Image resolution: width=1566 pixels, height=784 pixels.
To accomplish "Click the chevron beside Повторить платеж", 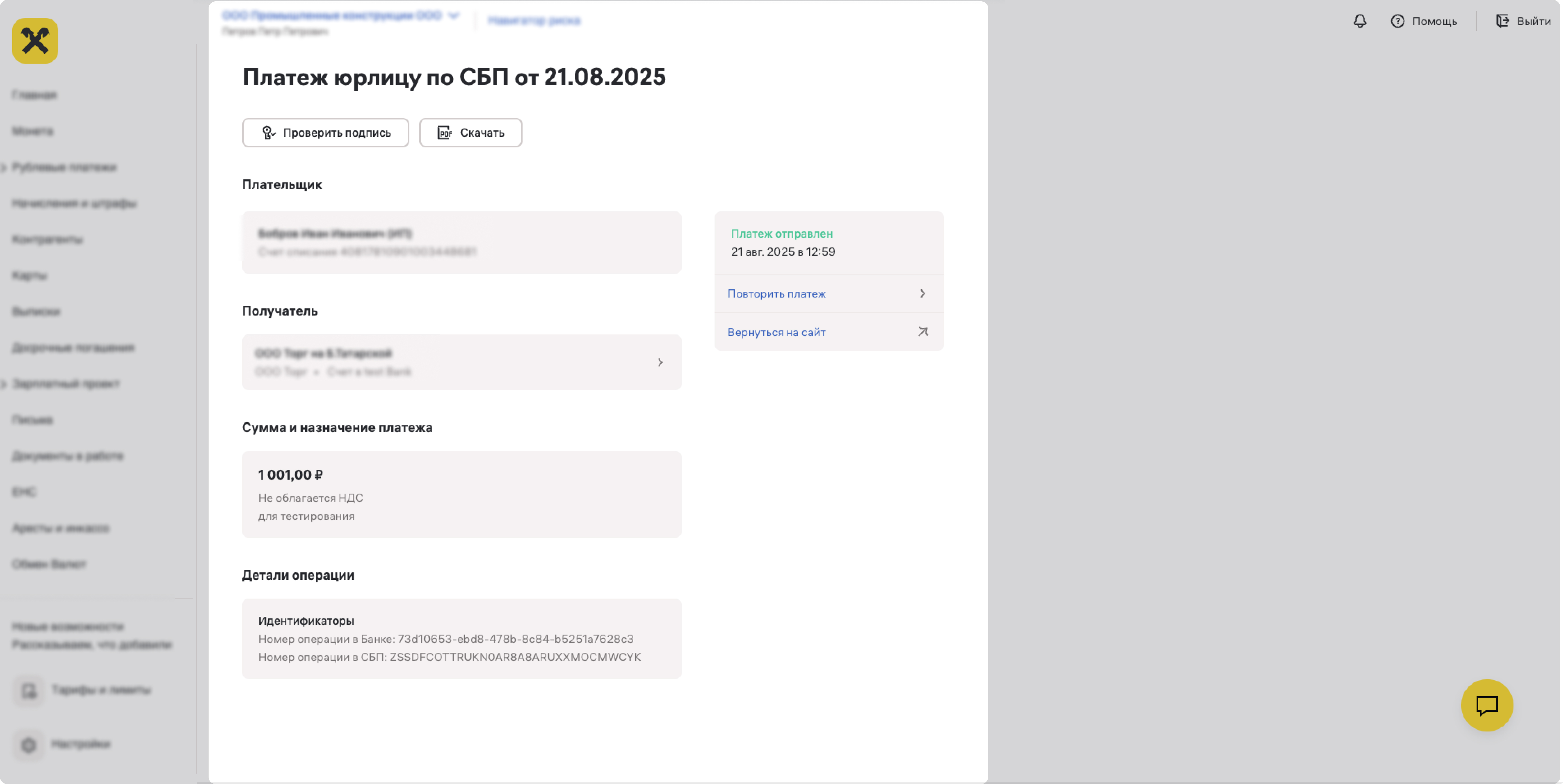I will (922, 294).
